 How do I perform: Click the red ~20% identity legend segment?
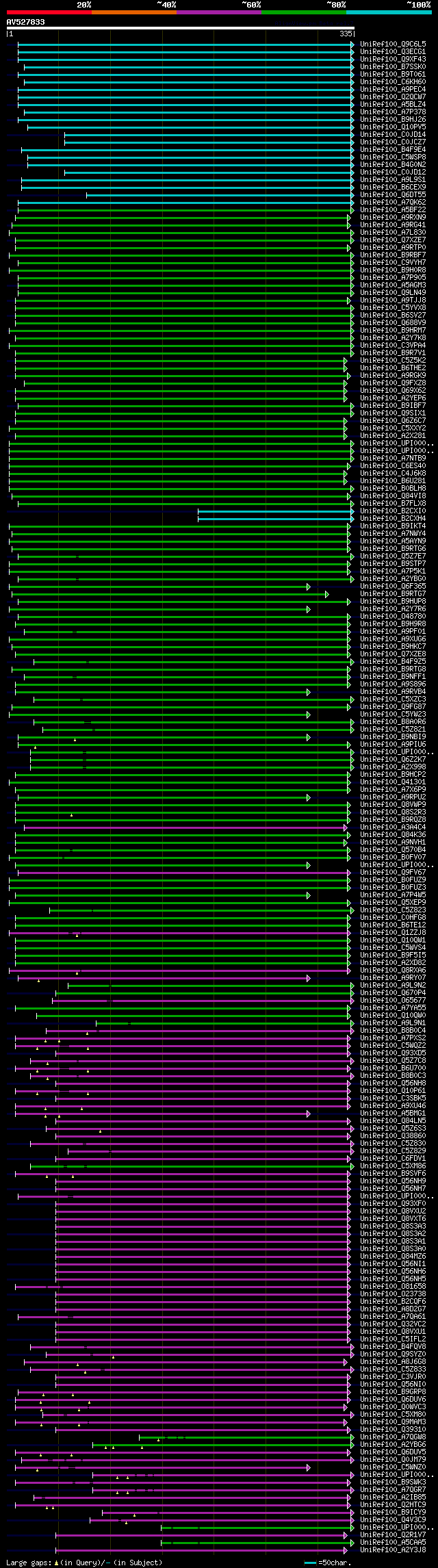pyautogui.click(x=49, y=12)
